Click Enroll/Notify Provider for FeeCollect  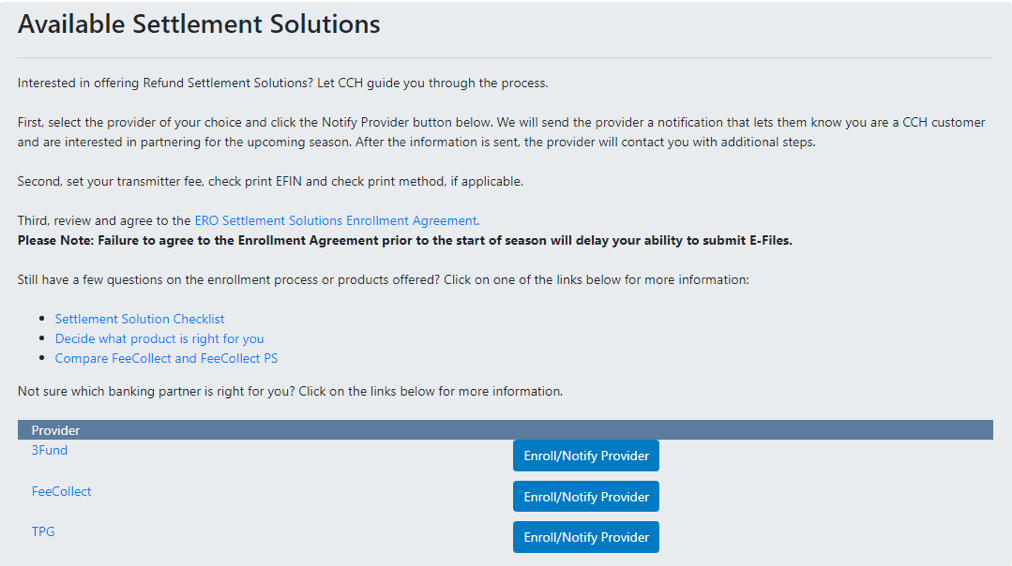(586, 496)
